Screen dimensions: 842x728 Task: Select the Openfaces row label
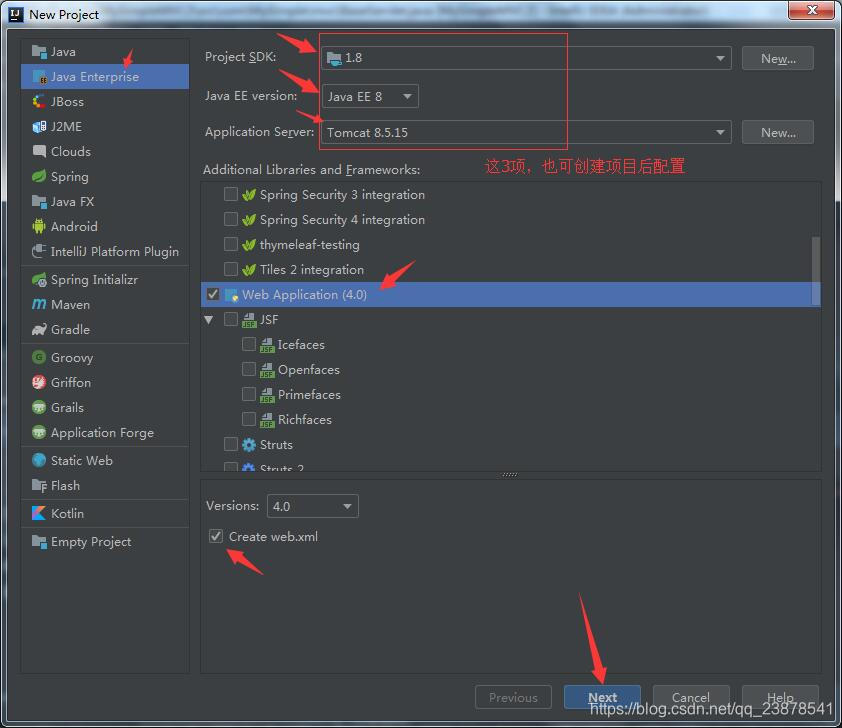coord(309,370)
